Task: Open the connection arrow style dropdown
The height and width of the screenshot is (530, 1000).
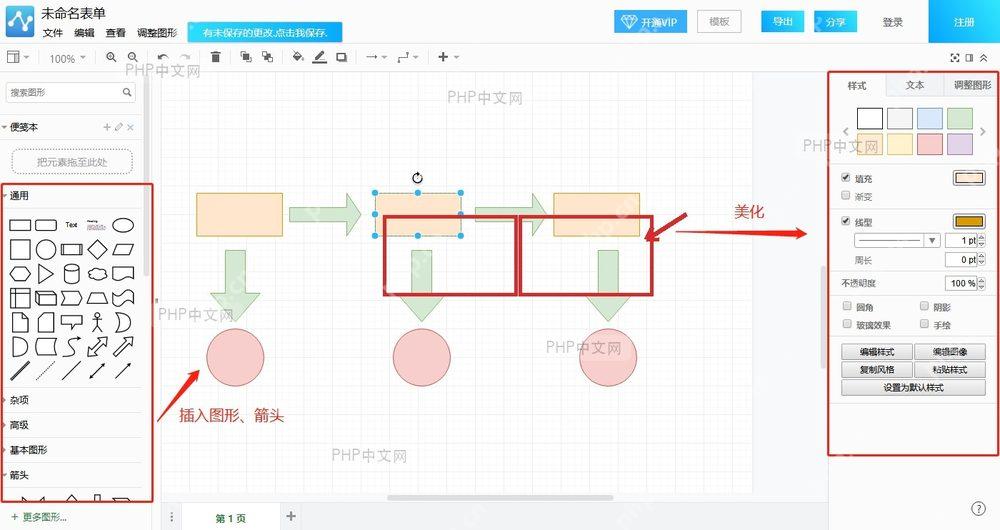Action: [376, 57]
